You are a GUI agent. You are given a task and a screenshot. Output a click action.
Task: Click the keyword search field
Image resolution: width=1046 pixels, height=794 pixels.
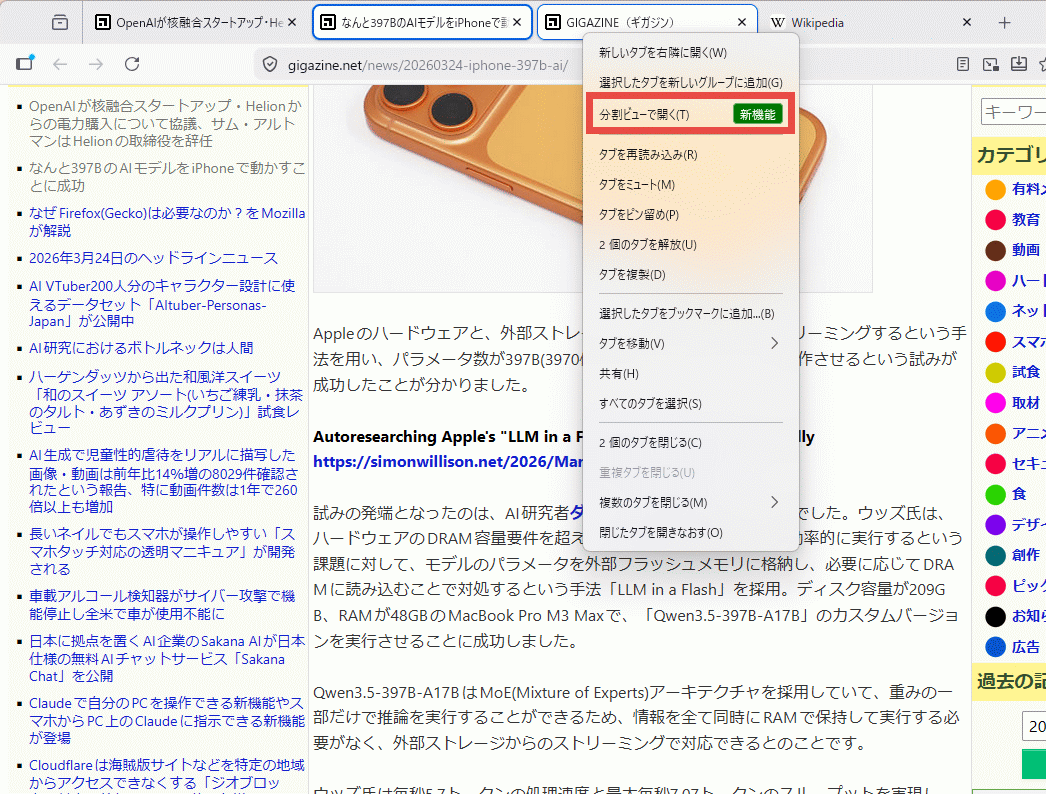tap(1012, 111)
